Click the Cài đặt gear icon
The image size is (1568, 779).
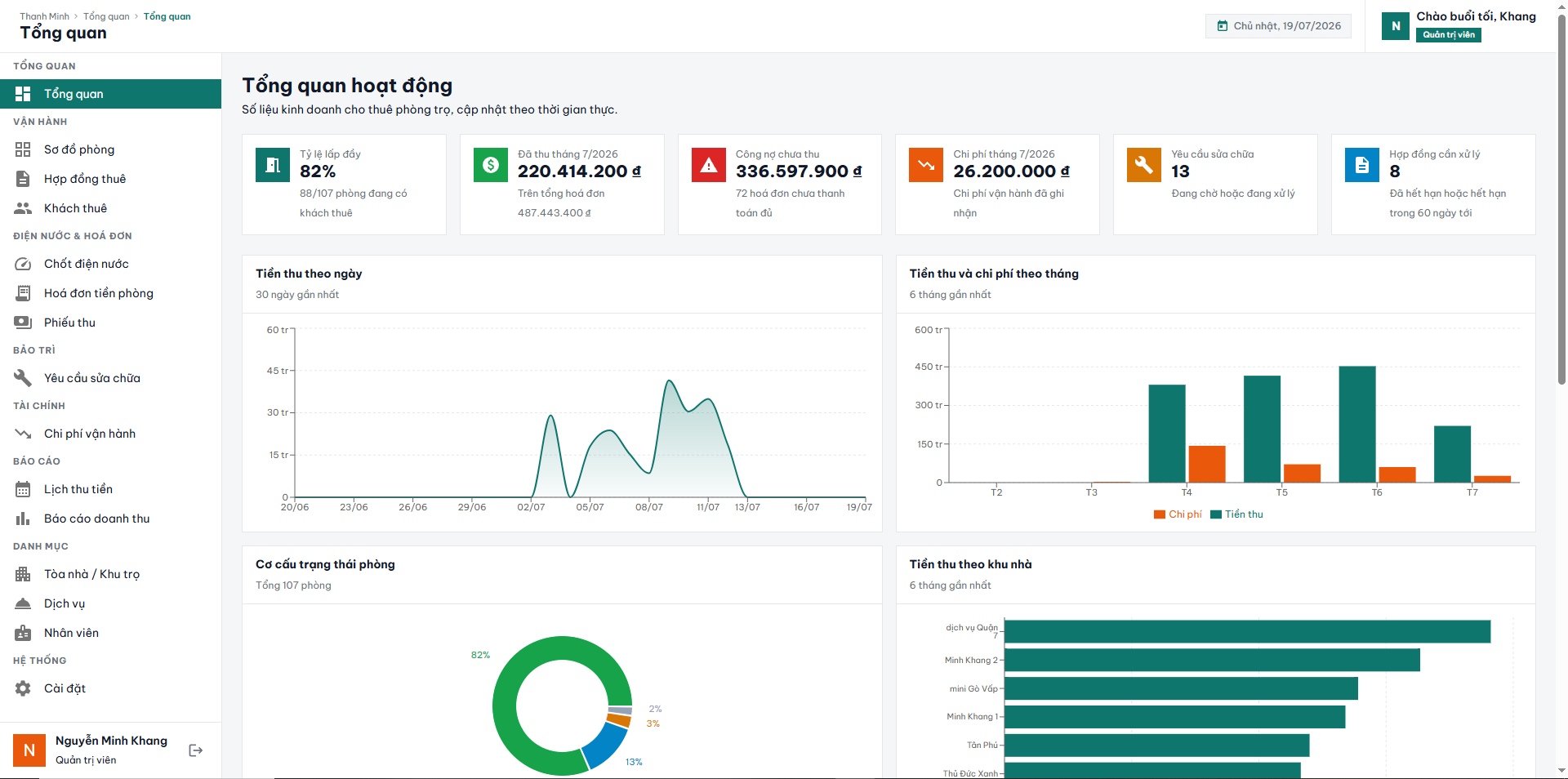click(23, 688)
